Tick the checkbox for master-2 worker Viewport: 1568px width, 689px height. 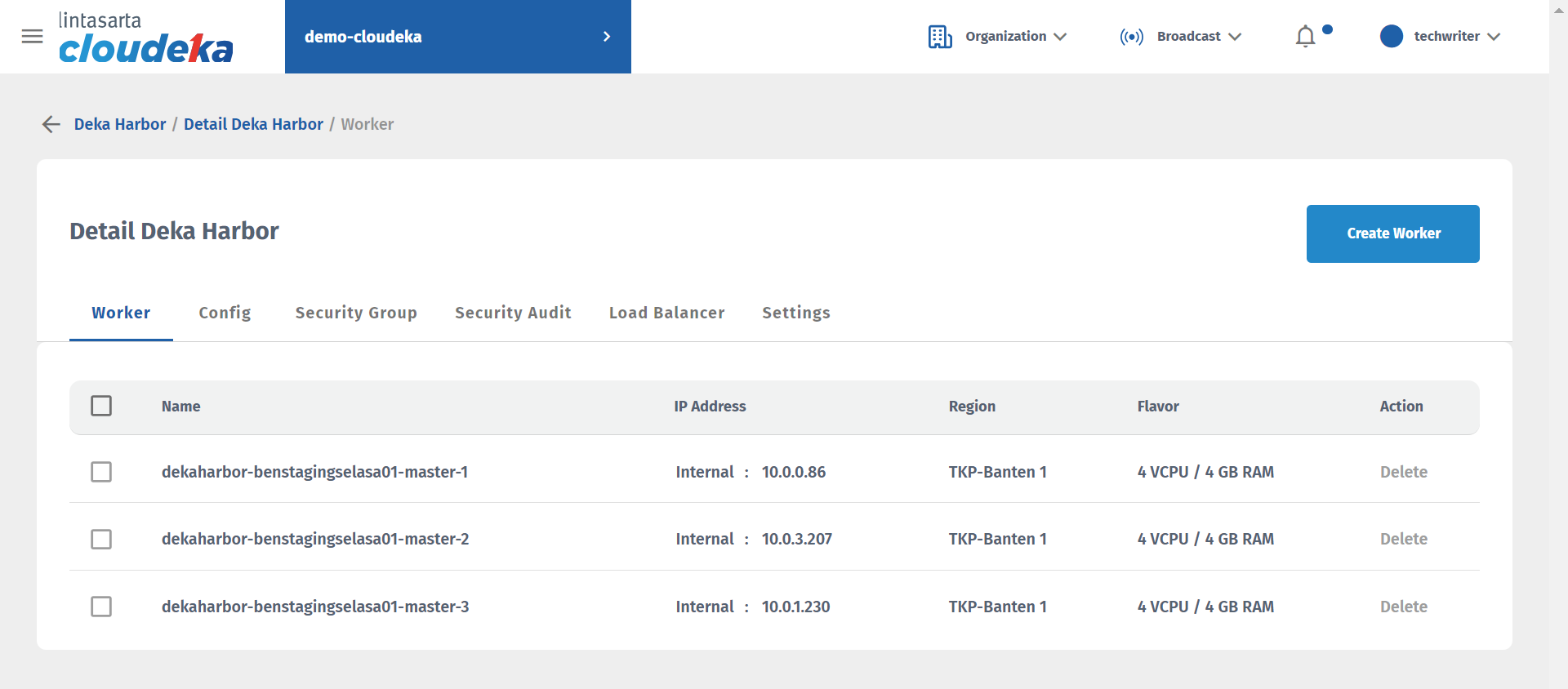point(101,539)
